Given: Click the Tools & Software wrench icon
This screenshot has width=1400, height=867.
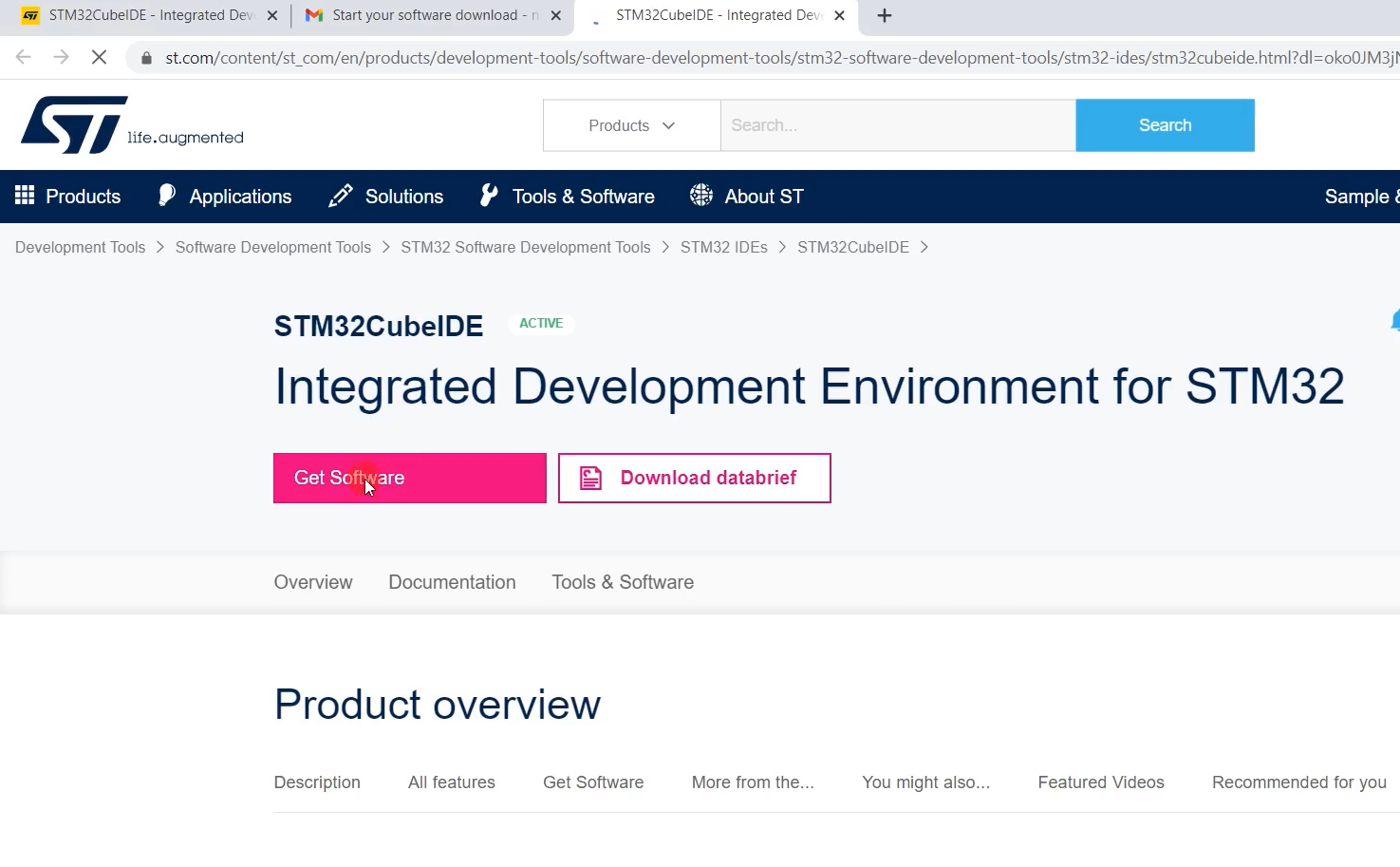Looking at the screenshot, I should (489, 196).
